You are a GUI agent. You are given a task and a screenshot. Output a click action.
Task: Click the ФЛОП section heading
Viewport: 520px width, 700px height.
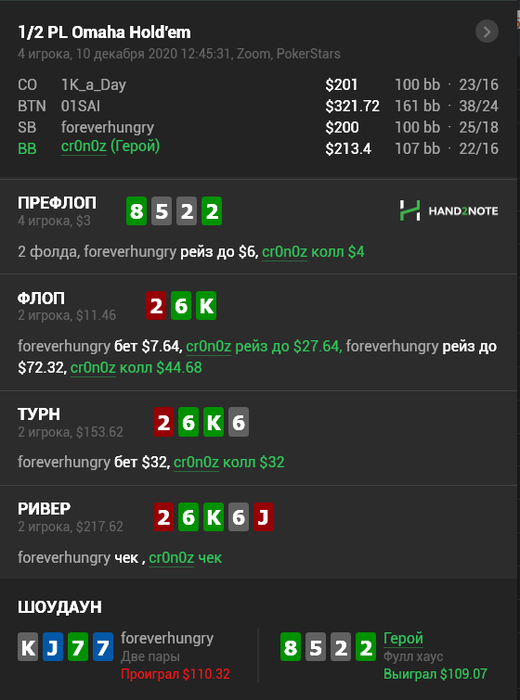[x=41, y=298]
